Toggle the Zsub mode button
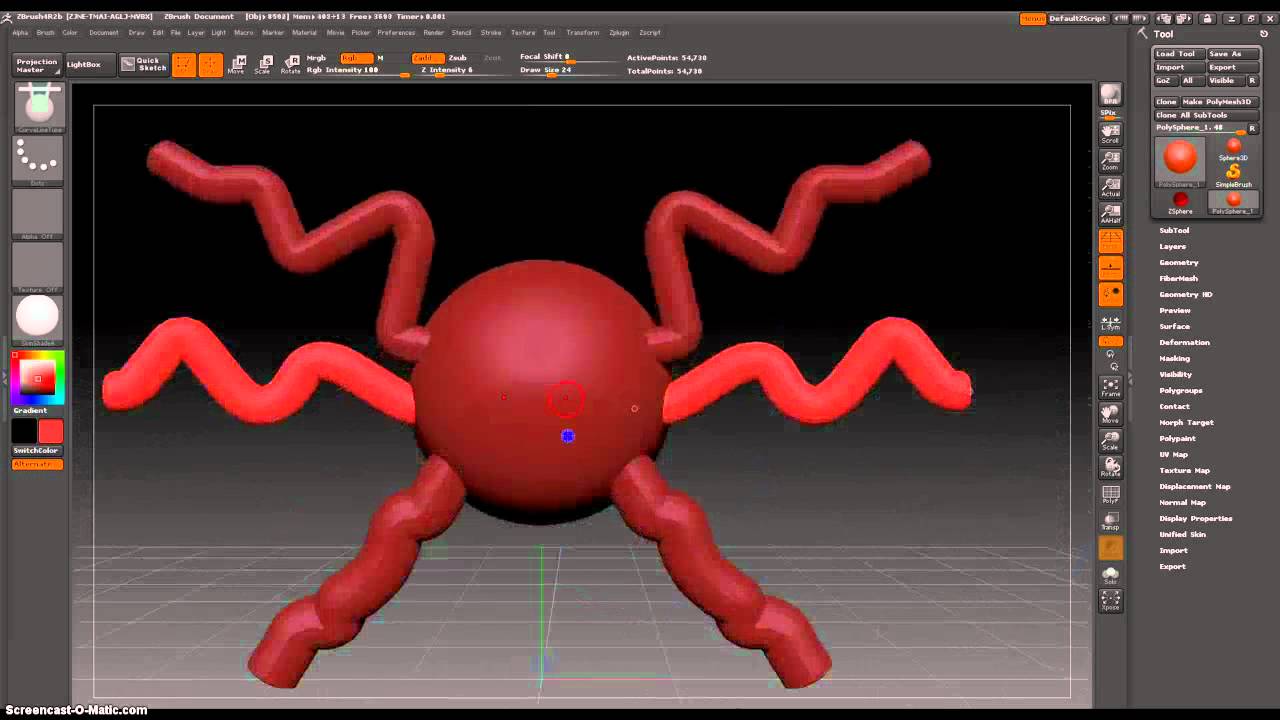Screen dimensions: 1280x720 (457, 58)
